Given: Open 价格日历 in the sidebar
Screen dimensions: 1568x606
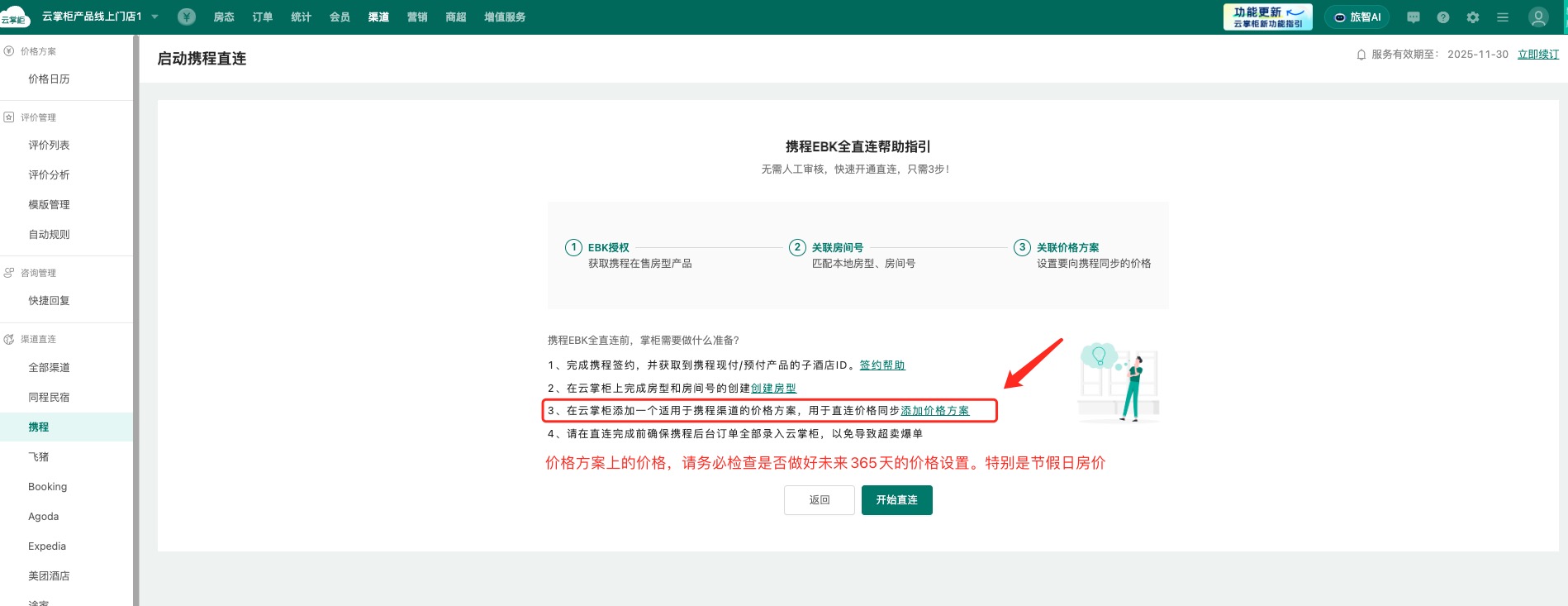Looking at the screenshot, I should point(49,79).
